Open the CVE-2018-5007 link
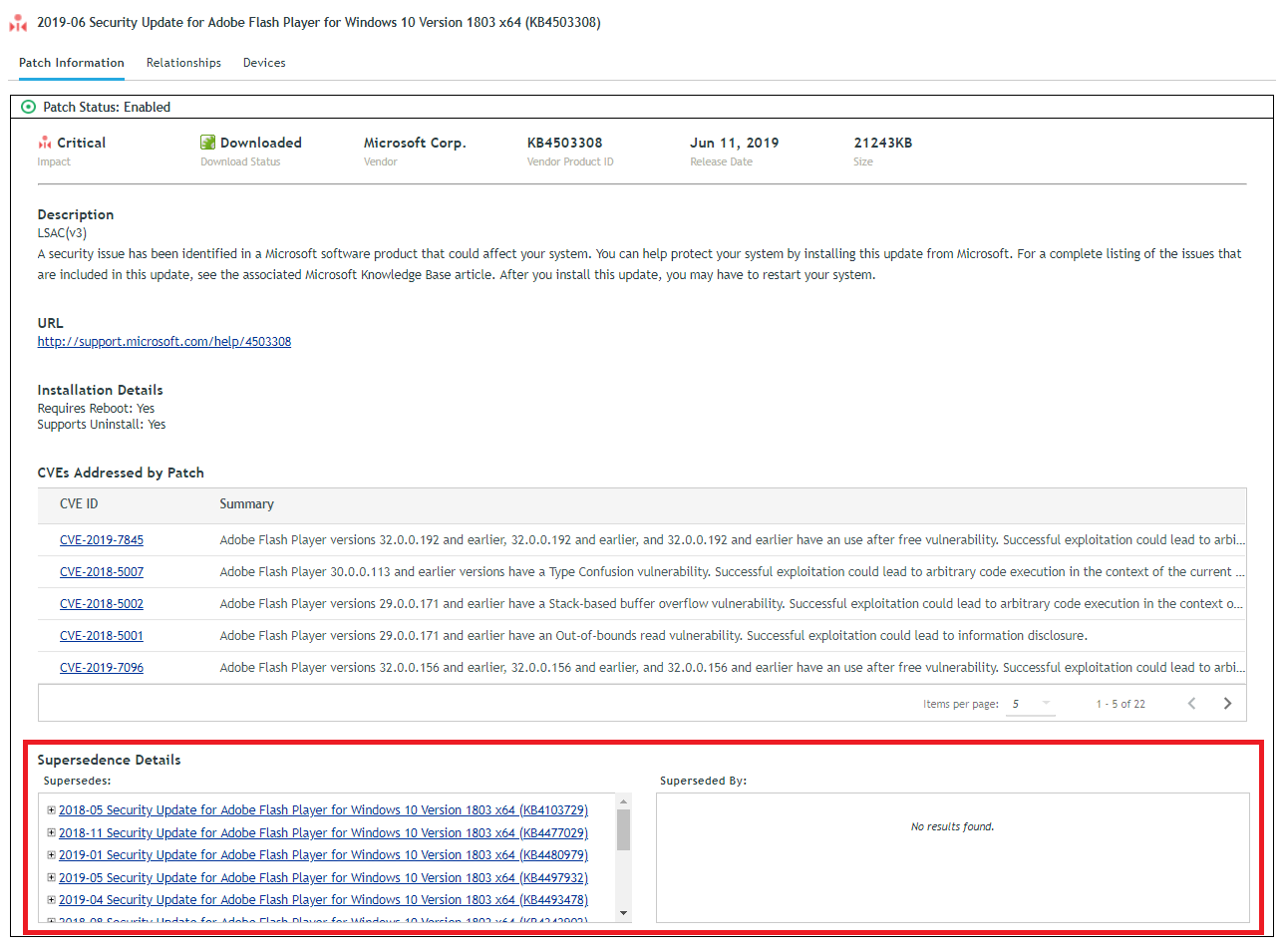 [x=102, y=571]
